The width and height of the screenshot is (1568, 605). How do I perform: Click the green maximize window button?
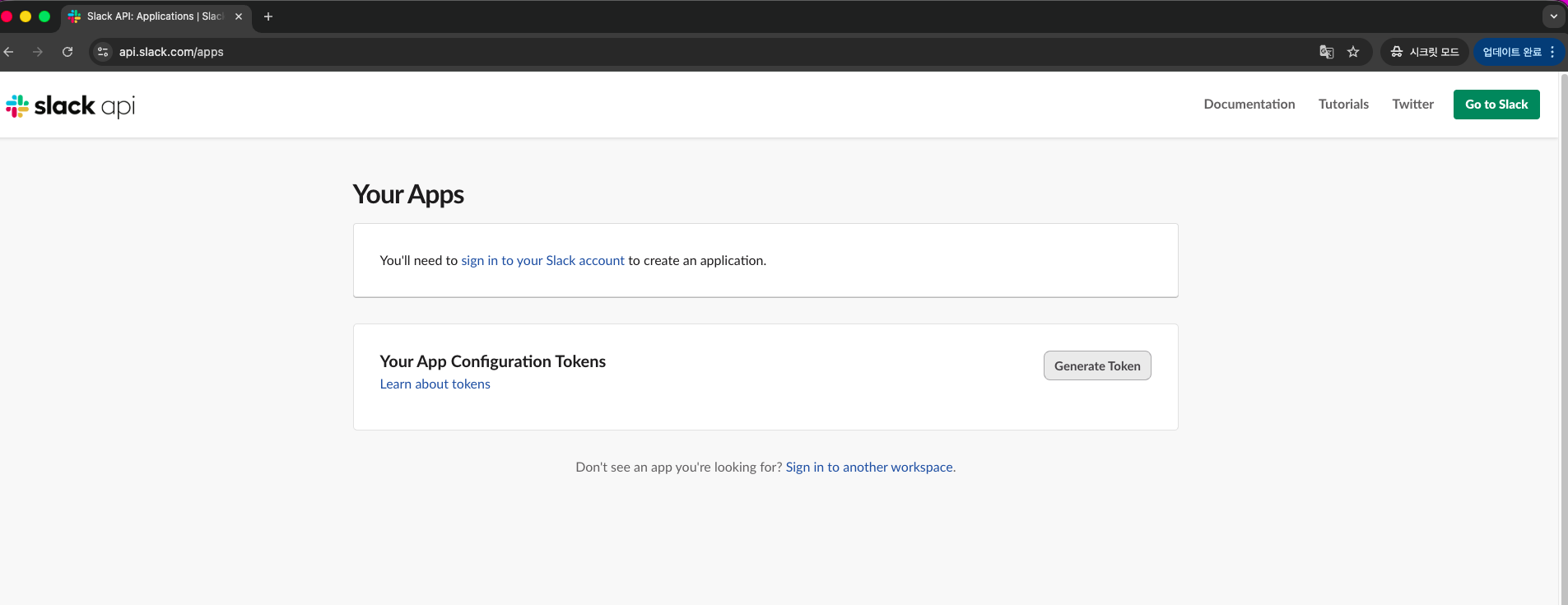tap(44, 16)
